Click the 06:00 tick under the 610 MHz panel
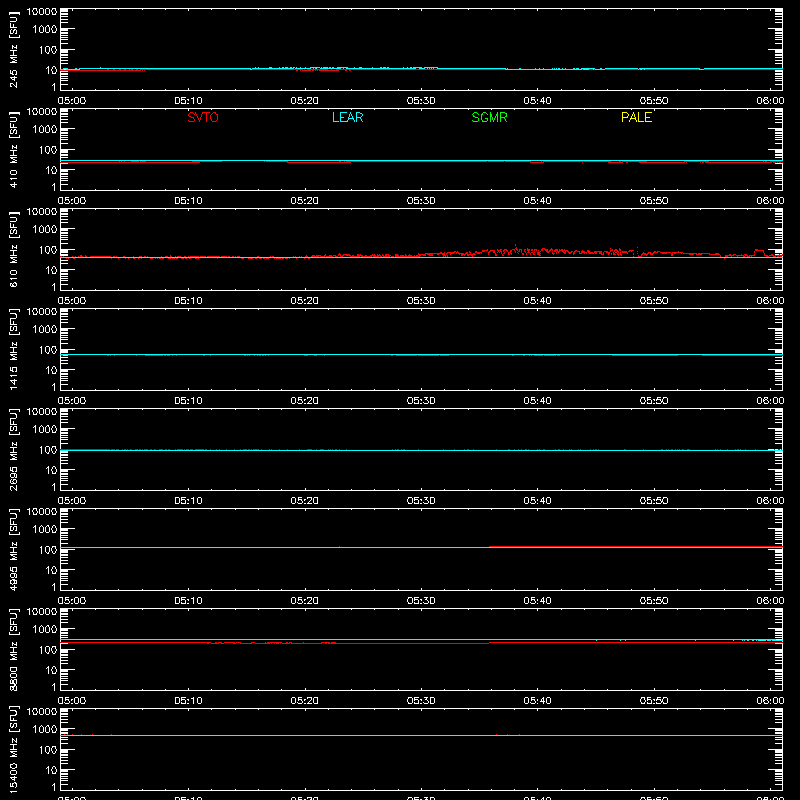Viewport: 800px width, 800px height. [x=770, y=301]
